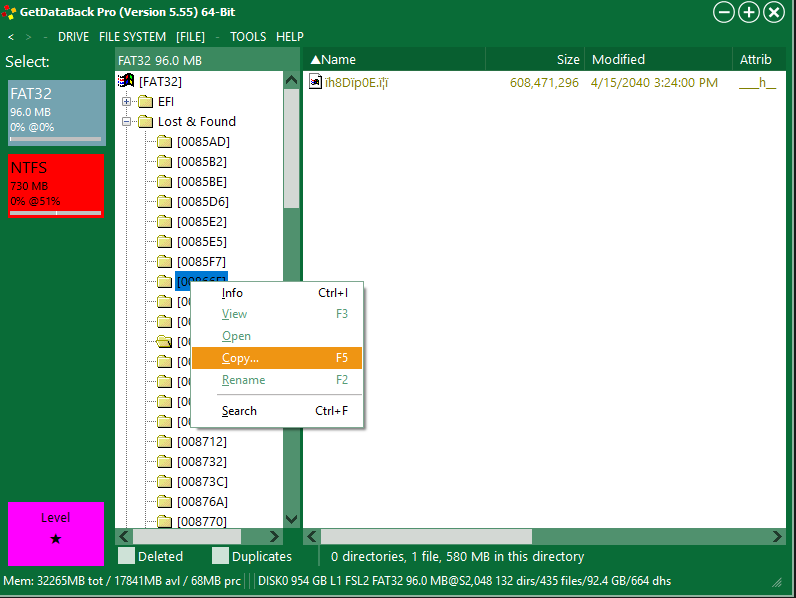The image size is (796, 598).
Task: Click the zoom-in plus button in the title bar
Action: pyautogui.click(x=750, y=12)
